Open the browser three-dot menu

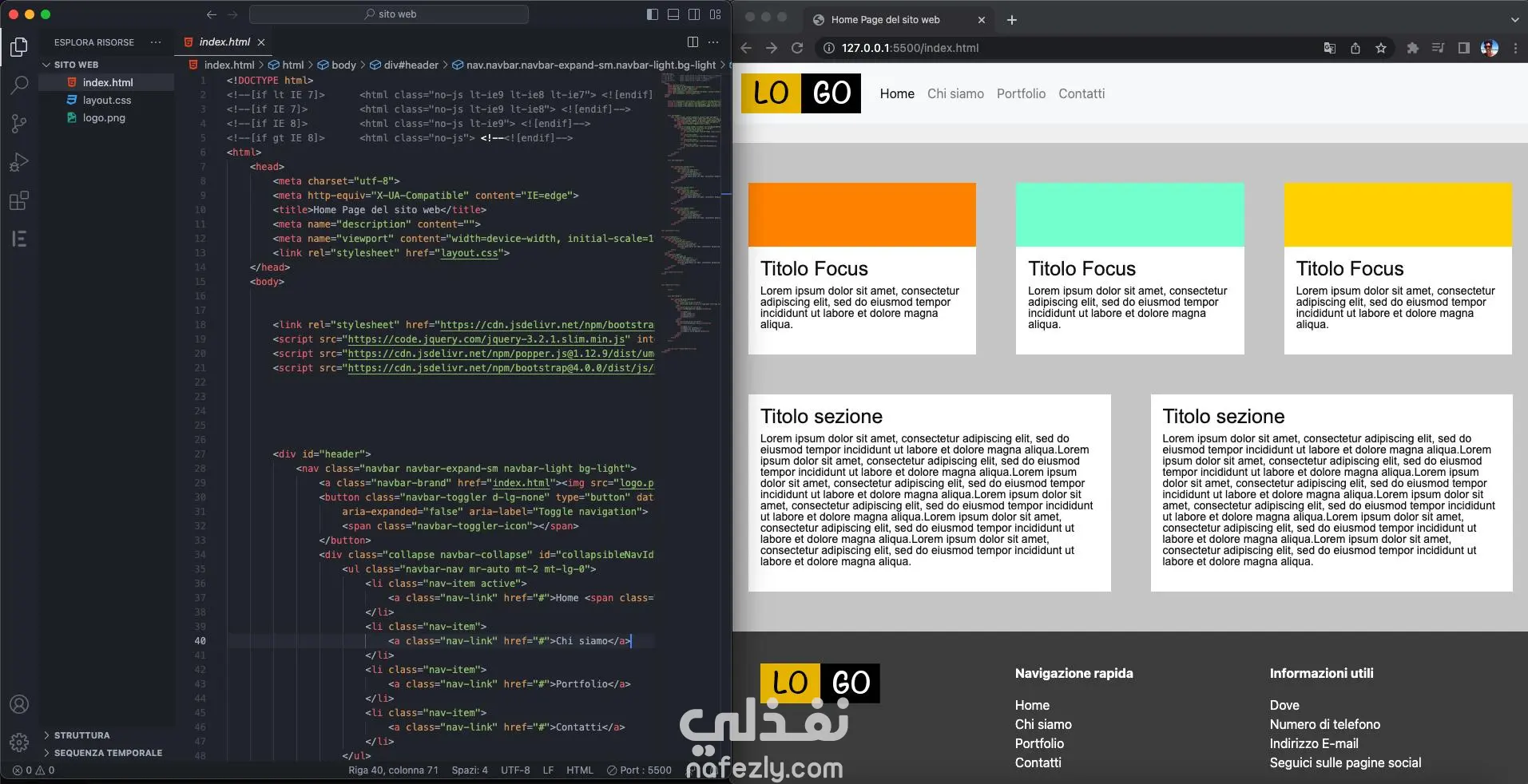tap(1515, 48)
